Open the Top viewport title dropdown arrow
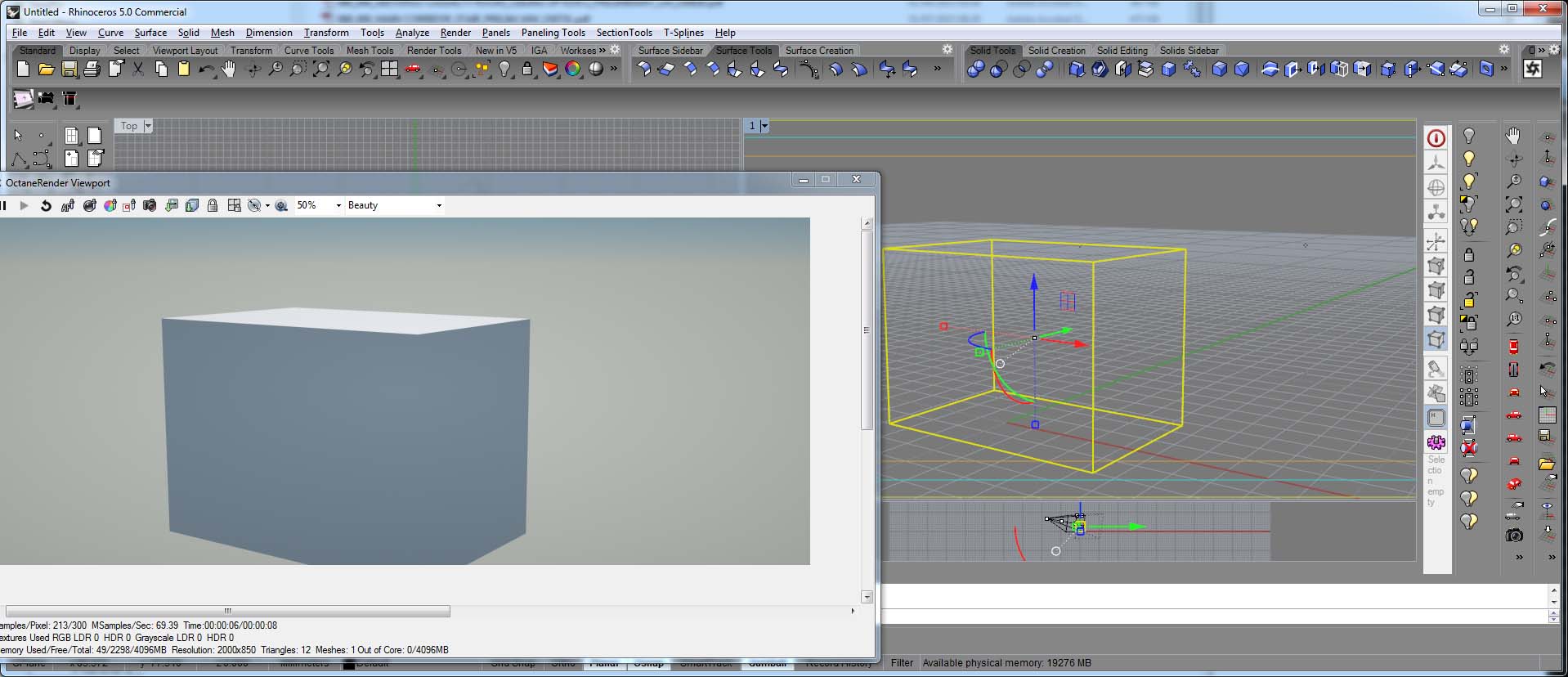 (x=148, y=126)
